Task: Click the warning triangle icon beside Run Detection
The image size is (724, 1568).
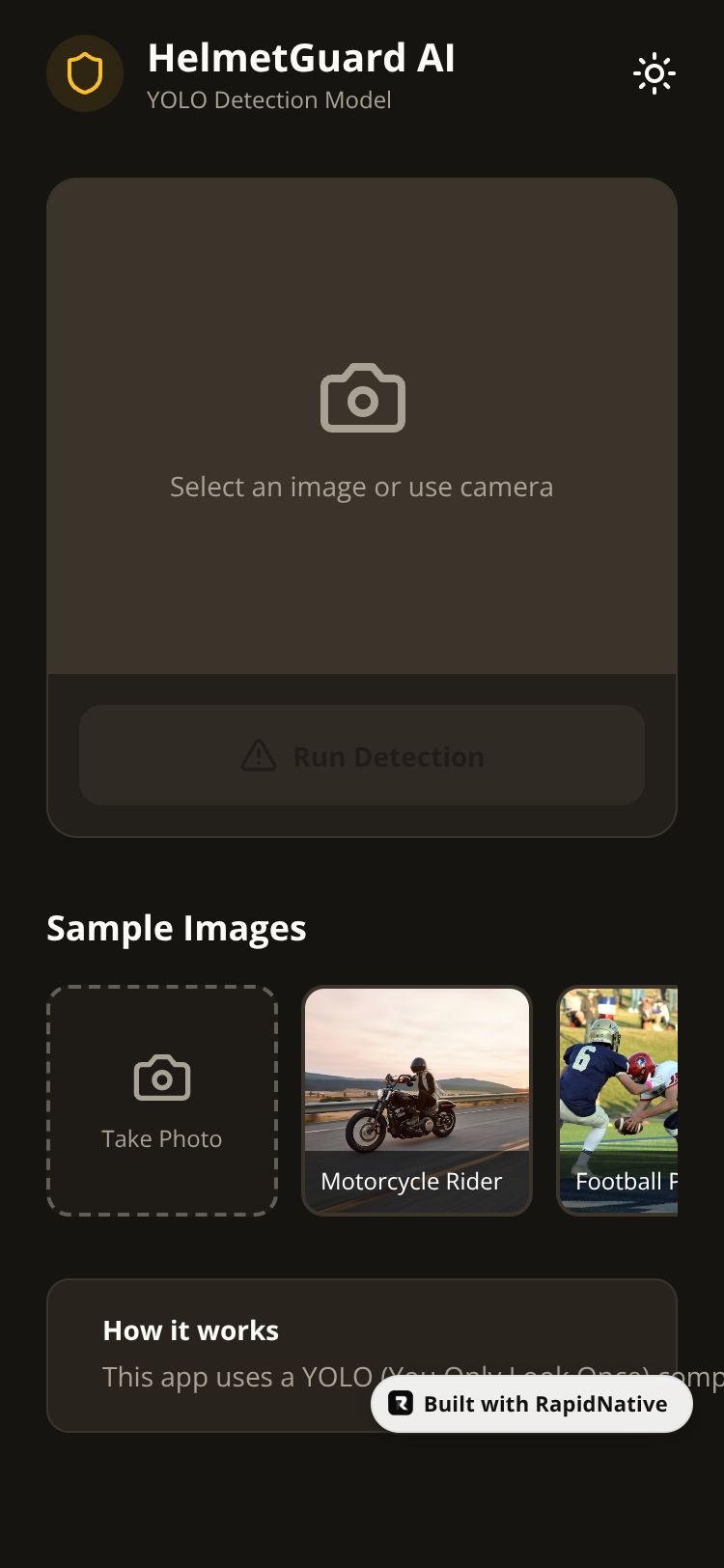Action: click(259, 756)
